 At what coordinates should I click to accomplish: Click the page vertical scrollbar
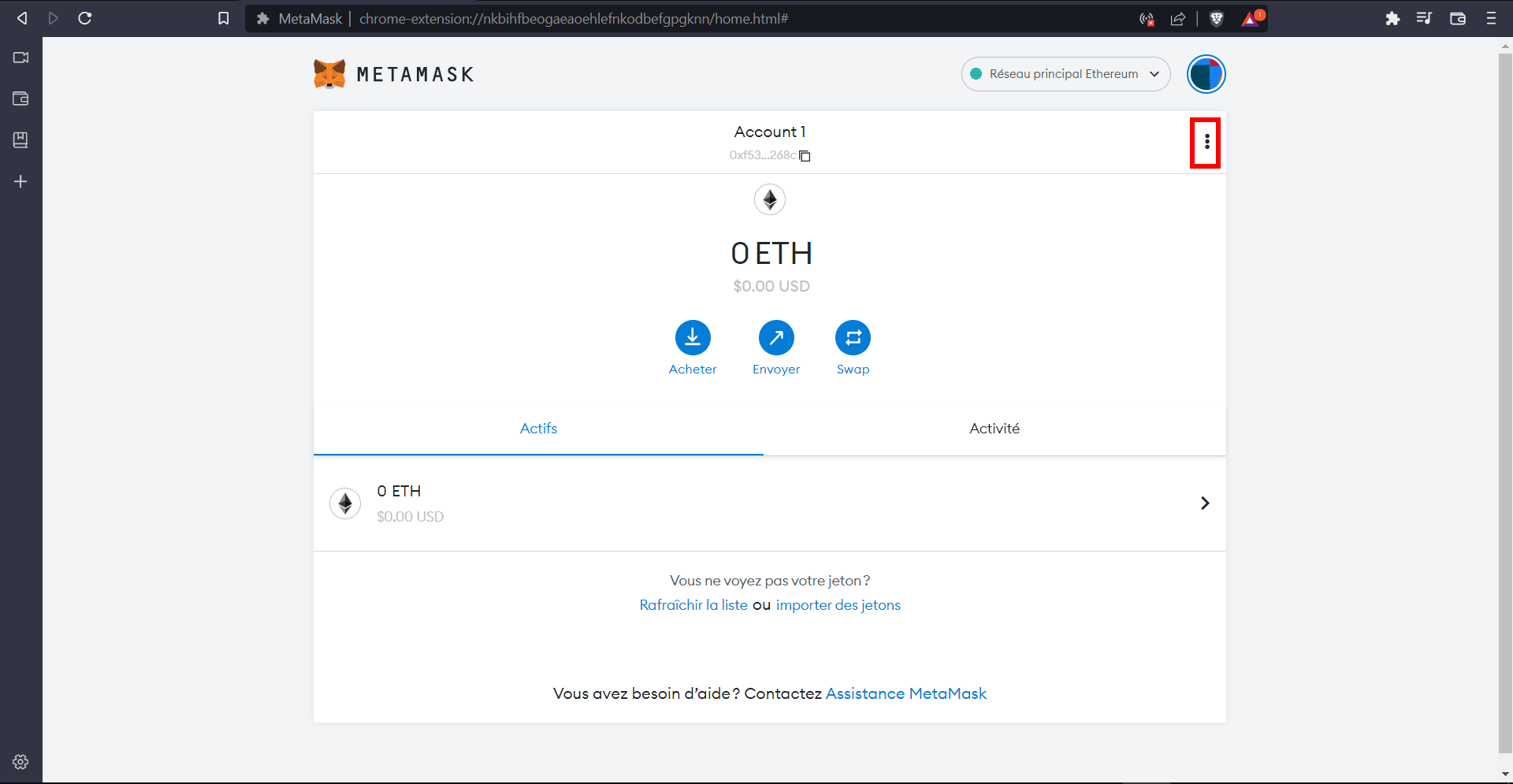point(1505,402)
